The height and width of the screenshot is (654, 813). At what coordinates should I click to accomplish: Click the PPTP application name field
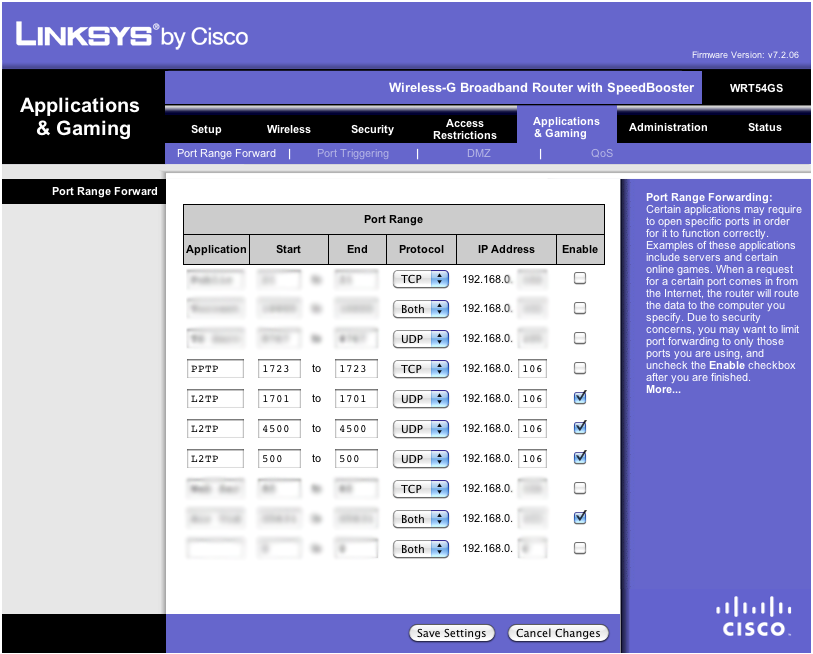tap(215, 369)
